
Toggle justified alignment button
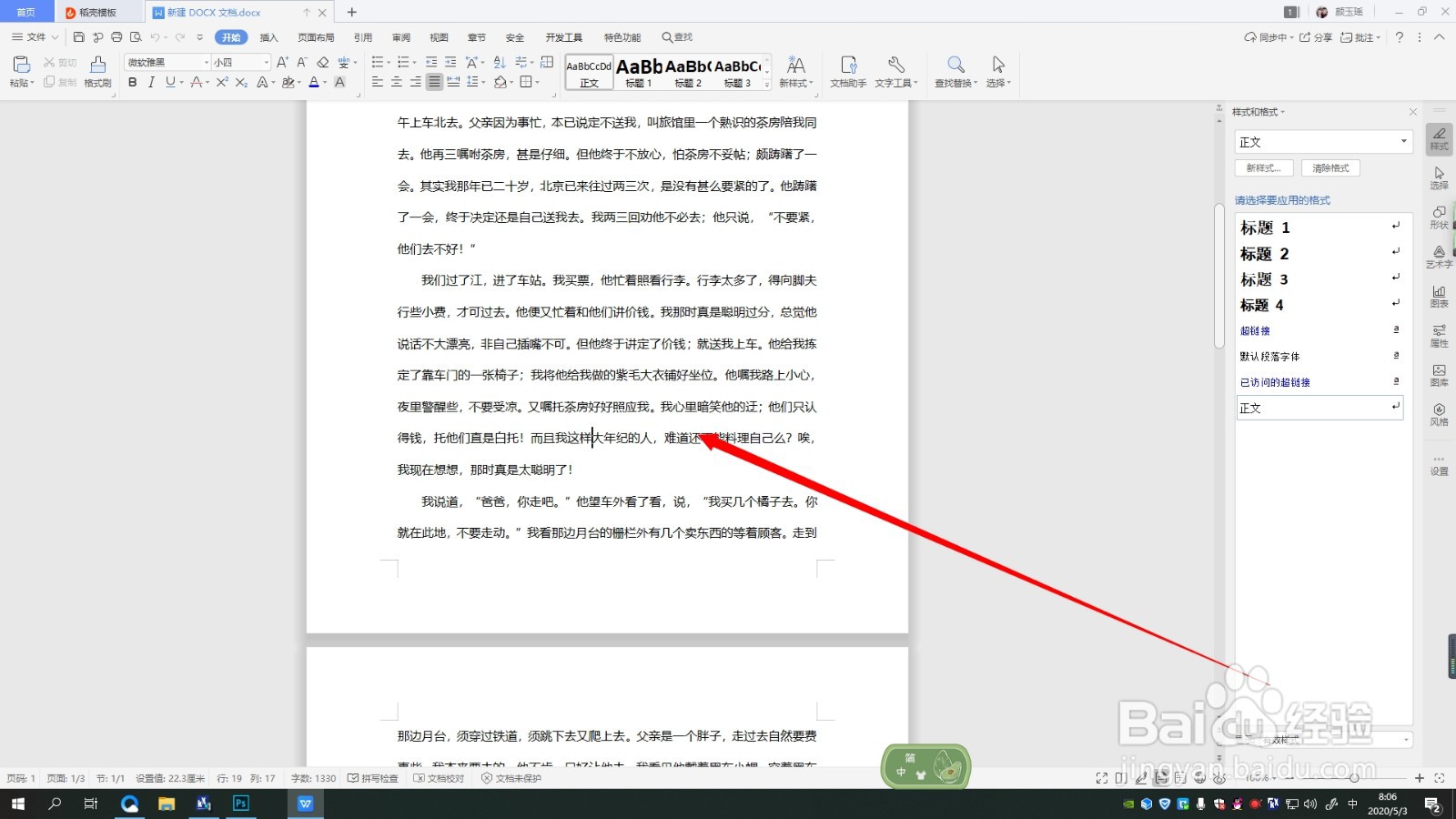tap(434, 82)
